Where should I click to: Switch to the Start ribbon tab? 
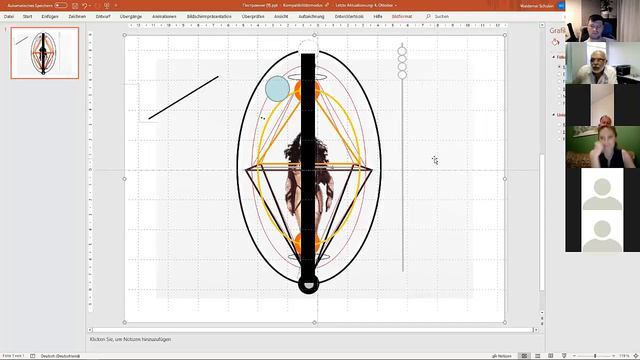[27, 17]
